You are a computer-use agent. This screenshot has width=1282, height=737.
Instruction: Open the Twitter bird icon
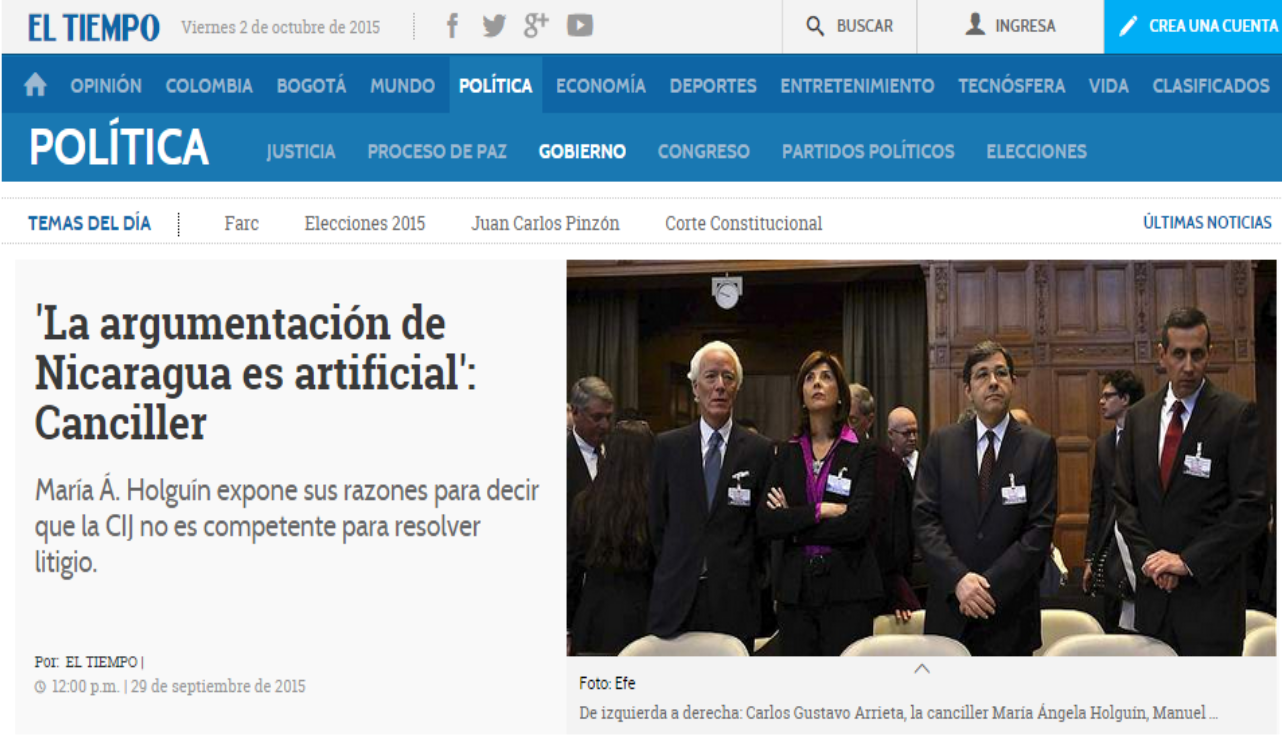pos(494,26)
